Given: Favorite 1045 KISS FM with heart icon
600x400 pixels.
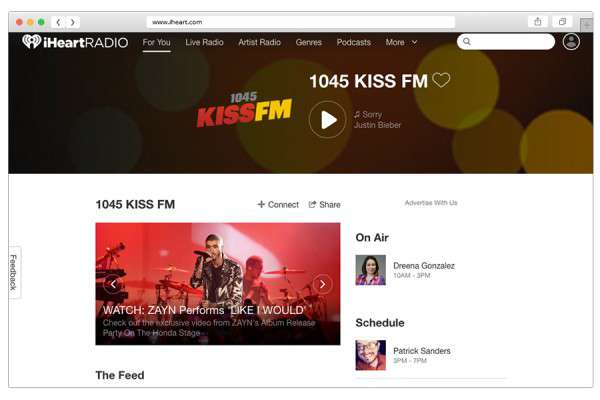Looking at the screenshot, I should coord(441,80).
